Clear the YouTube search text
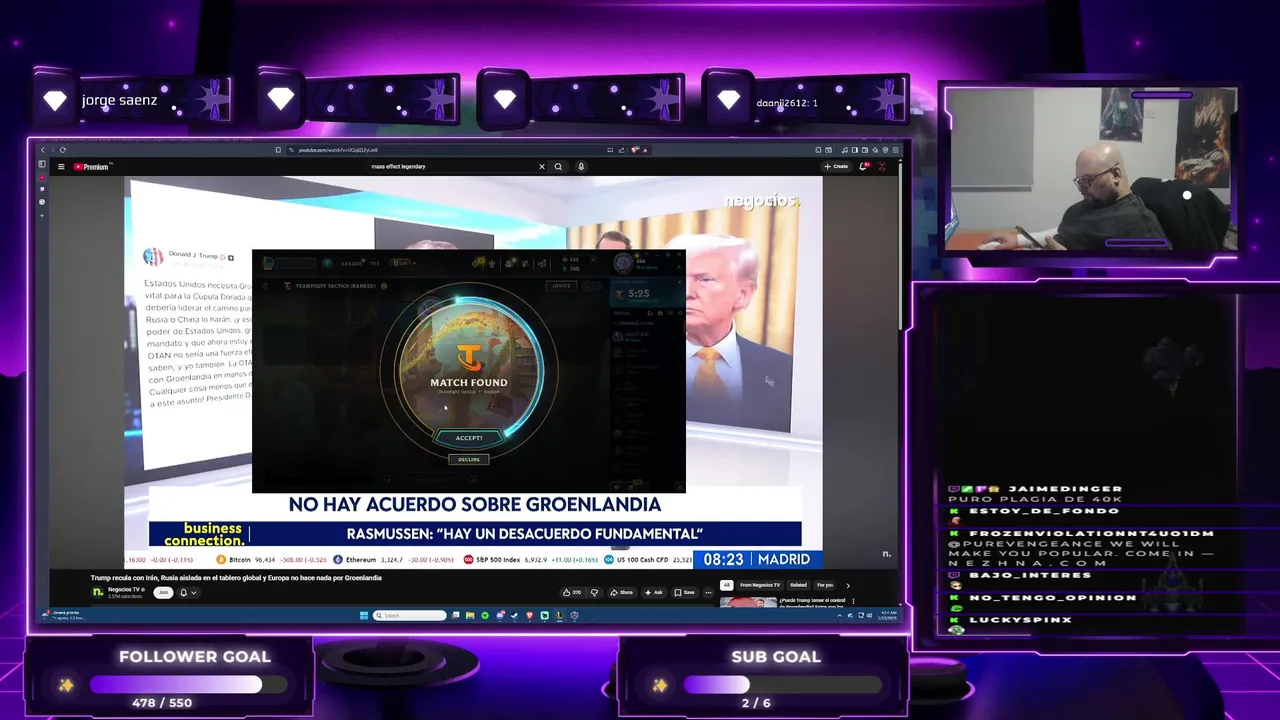1280x720 pixels. pyautogui.click(x=541, y=166)
